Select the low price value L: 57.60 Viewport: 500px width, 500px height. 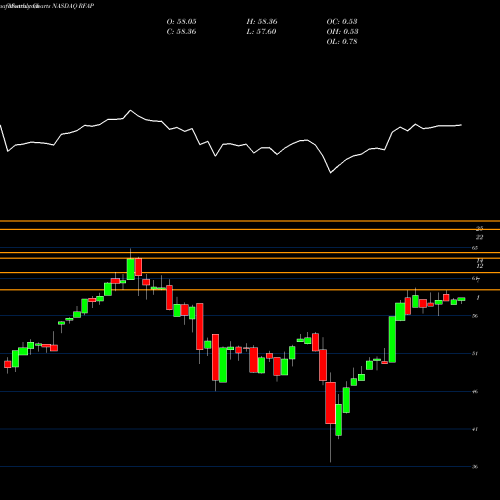click(261, 32)
